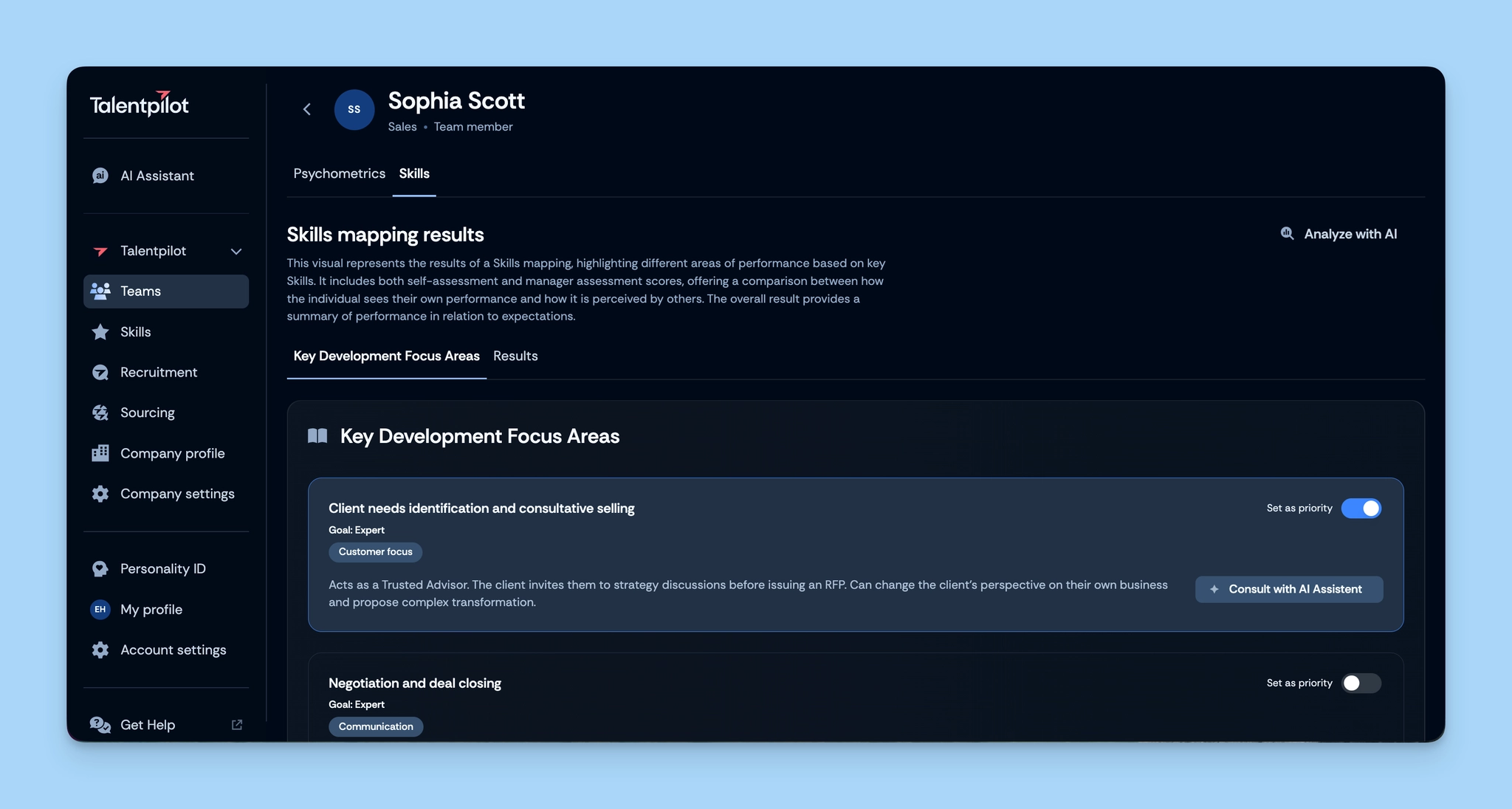Open the Results sub-tab
1512x809 pixels.
tap(515, 356)
